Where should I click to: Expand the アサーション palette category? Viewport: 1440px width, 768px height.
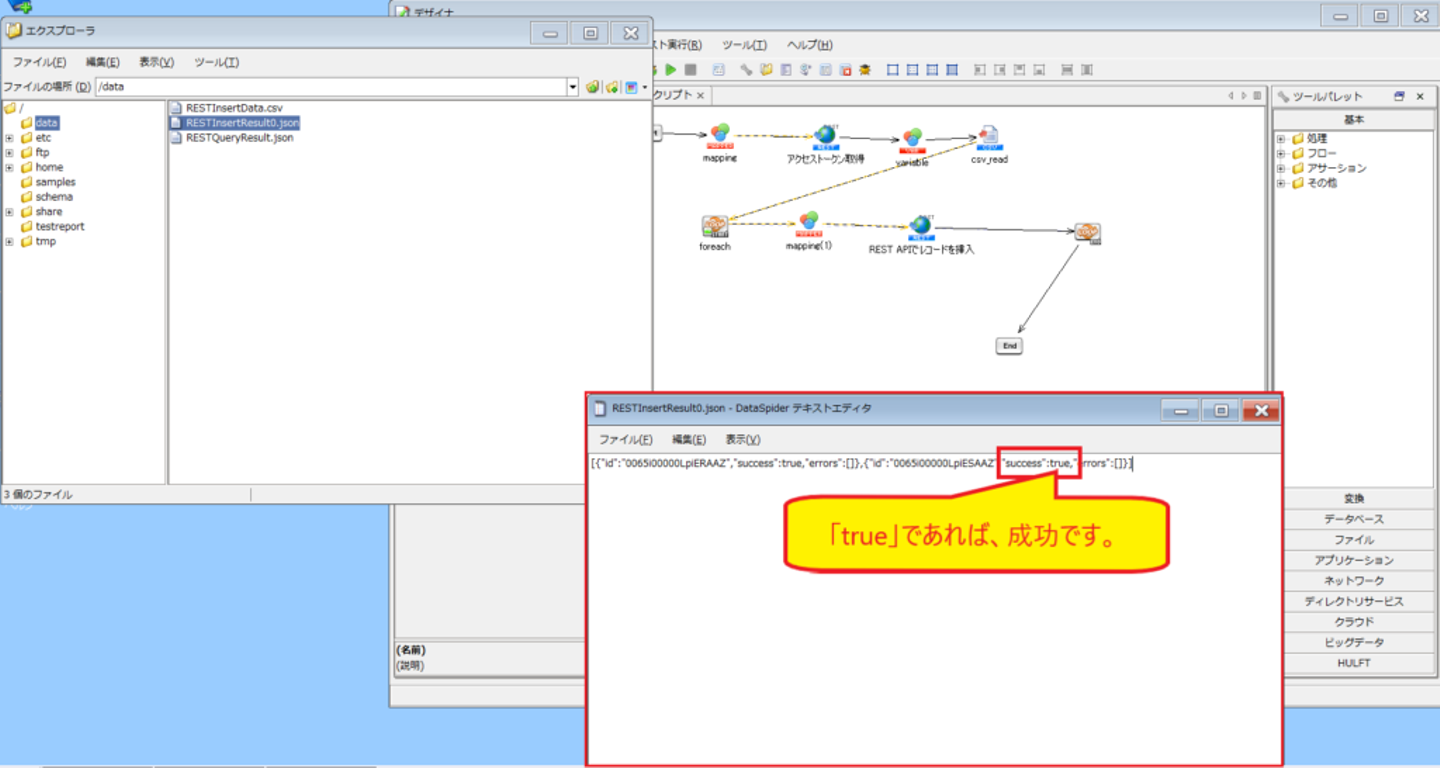pos(1281,169)
